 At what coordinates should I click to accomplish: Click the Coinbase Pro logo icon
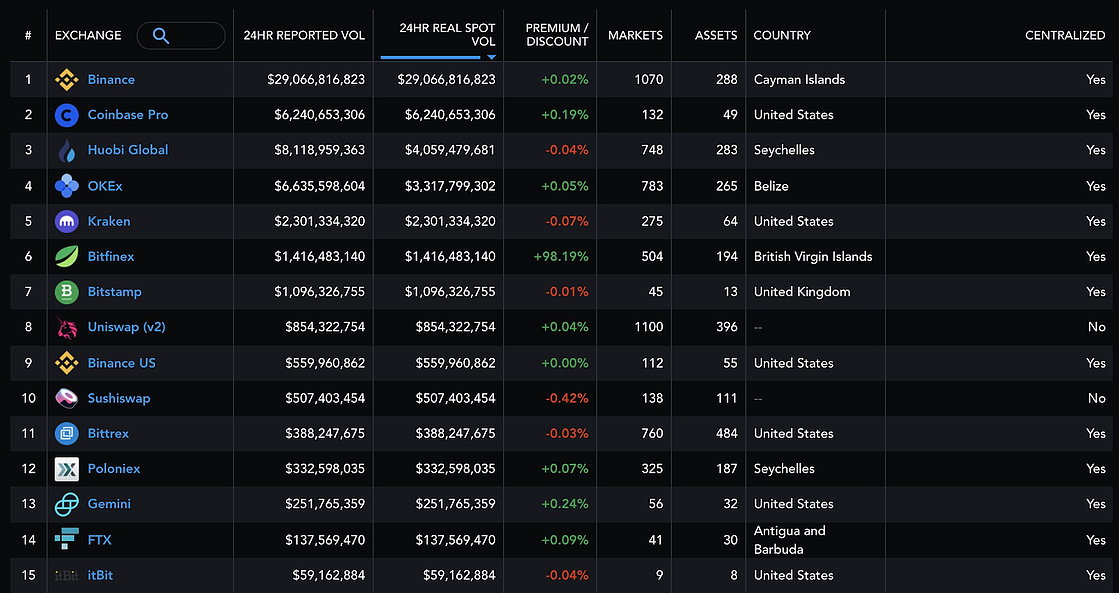point(67,115)
